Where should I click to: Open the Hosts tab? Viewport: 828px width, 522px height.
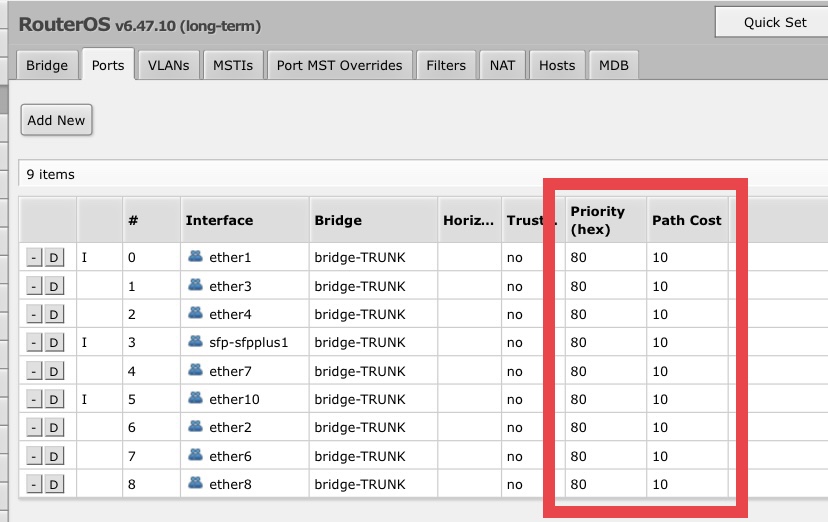click(x=557, y=65)
